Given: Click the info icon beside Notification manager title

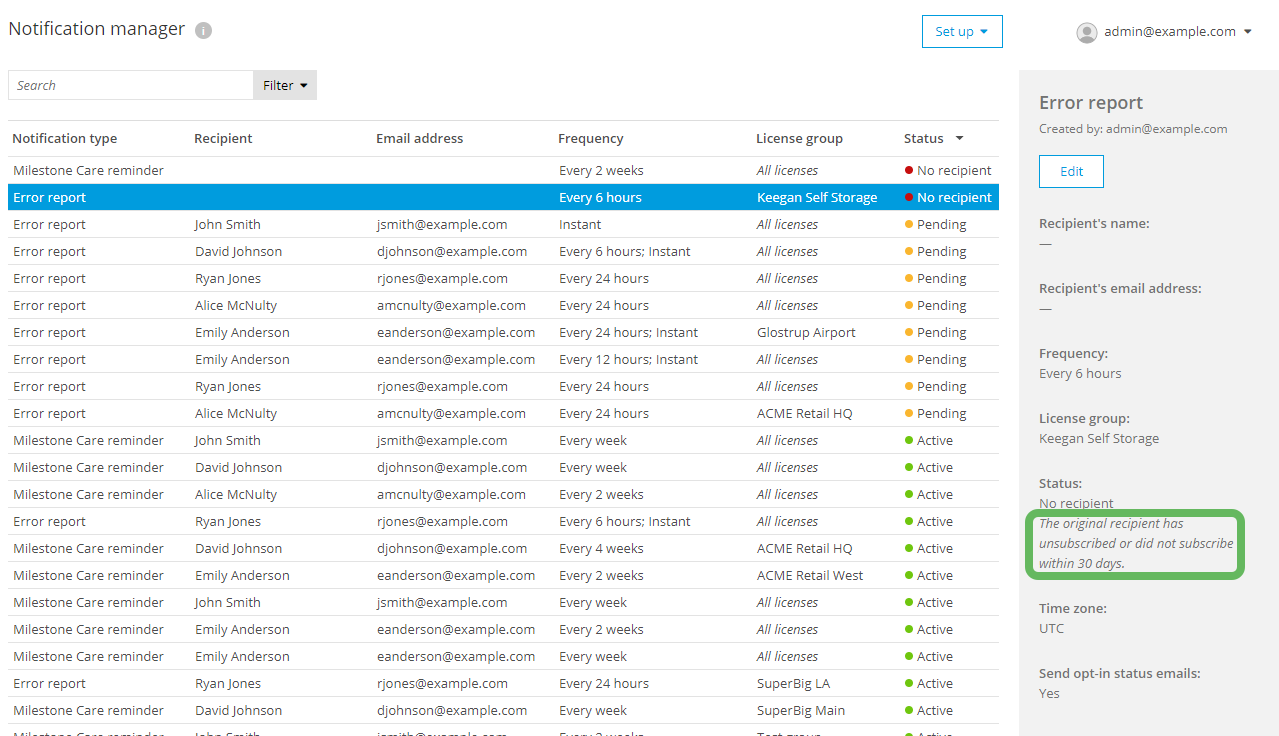Looking at the screenshot, I should coord(203,29).
